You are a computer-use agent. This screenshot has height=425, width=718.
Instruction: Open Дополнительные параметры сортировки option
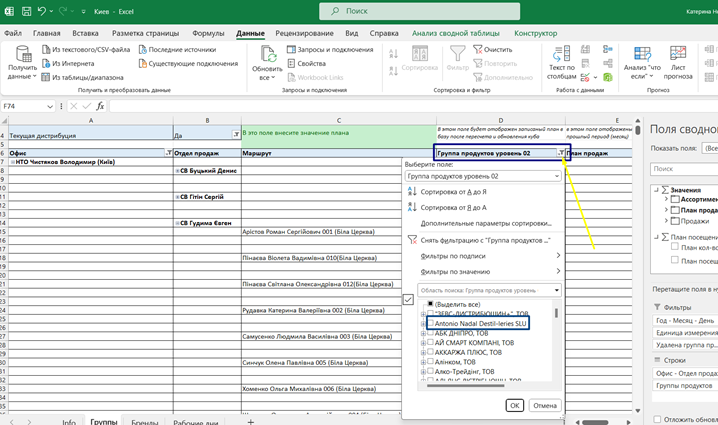[486, 223]
